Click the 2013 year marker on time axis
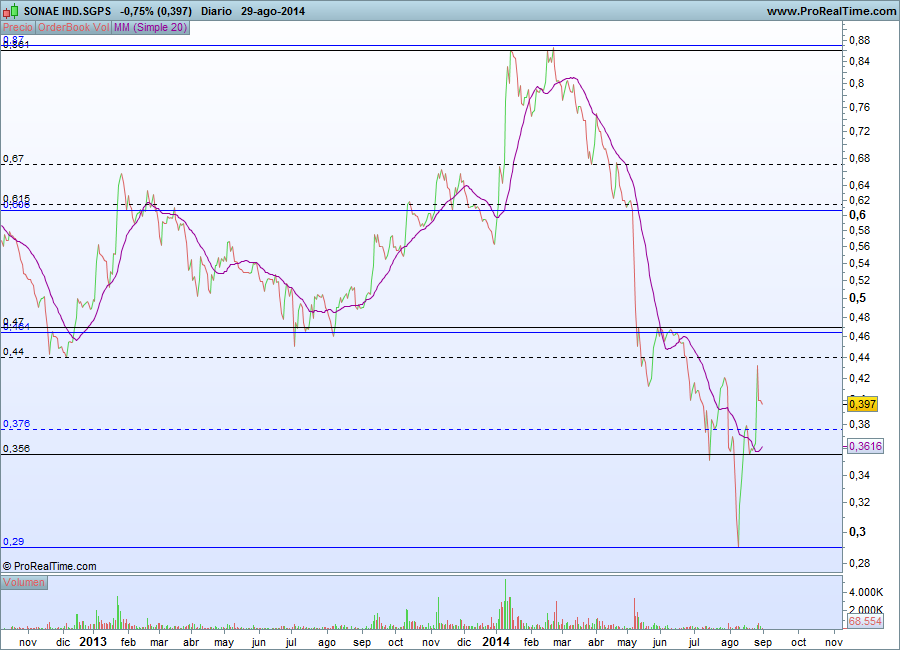Screen dimensions: 900x650 tap(92, 641)
